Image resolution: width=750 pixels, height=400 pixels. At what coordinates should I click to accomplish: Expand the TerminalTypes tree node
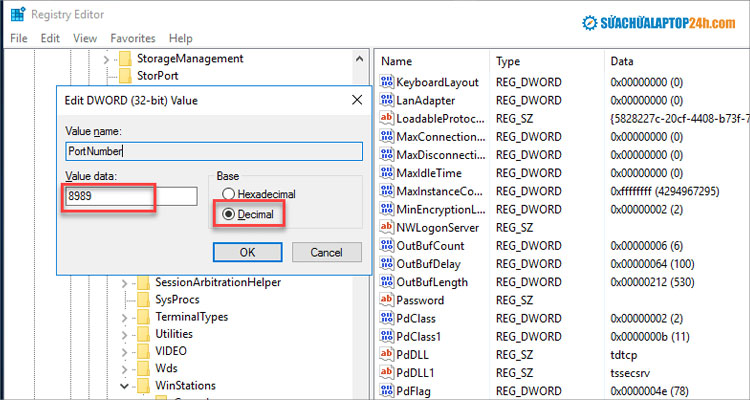coord(124,318)
